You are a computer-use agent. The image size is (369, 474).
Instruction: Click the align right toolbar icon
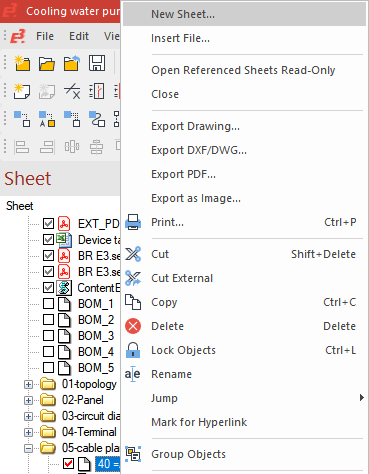[x=47, y=147]
